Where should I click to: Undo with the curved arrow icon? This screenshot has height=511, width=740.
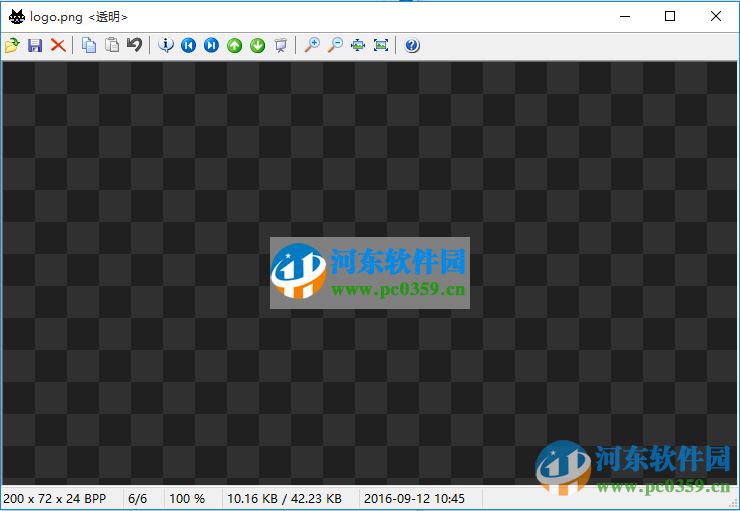click(135, 45)
